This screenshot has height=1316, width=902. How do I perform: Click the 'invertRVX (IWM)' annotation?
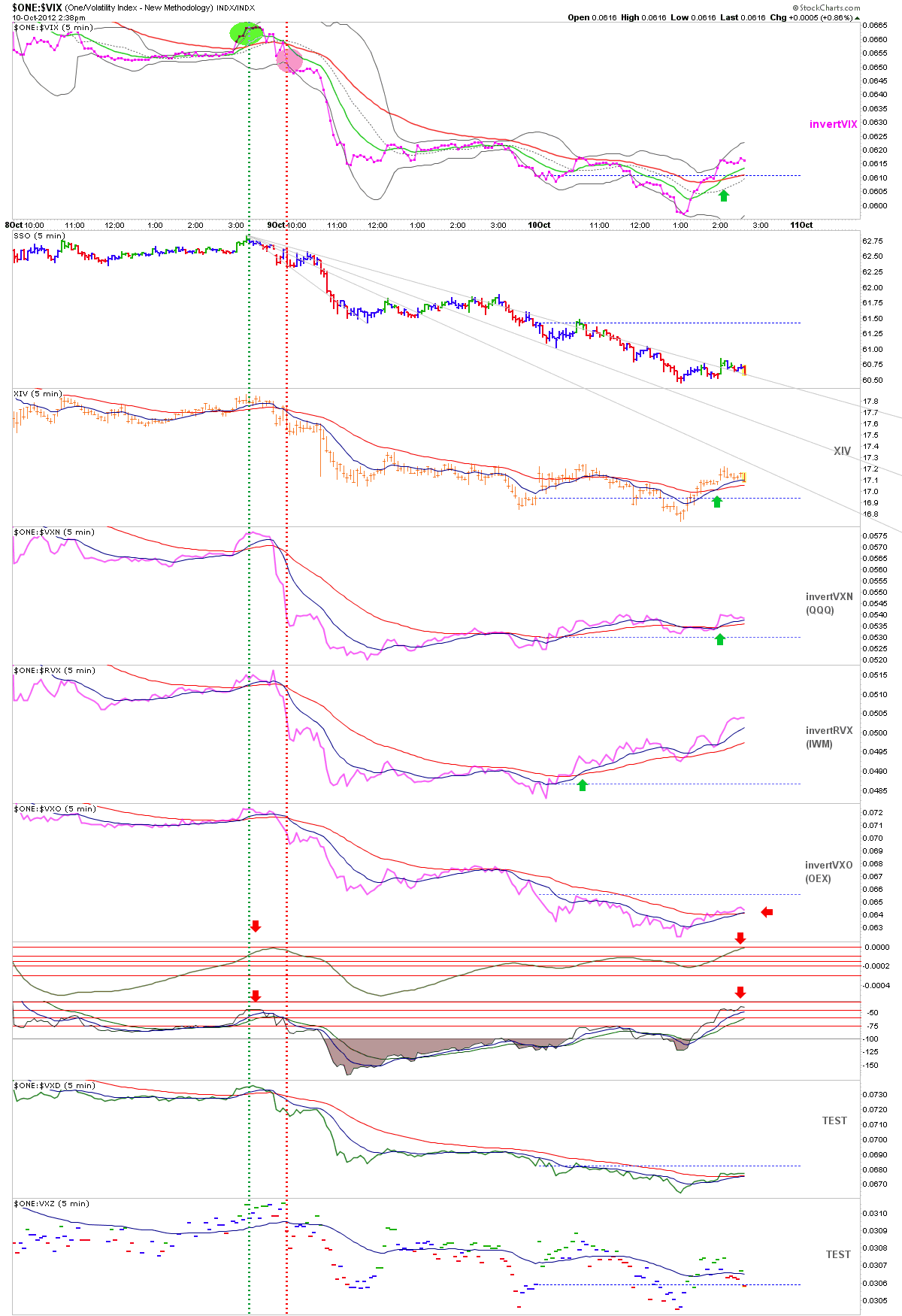tap(829, 737)
